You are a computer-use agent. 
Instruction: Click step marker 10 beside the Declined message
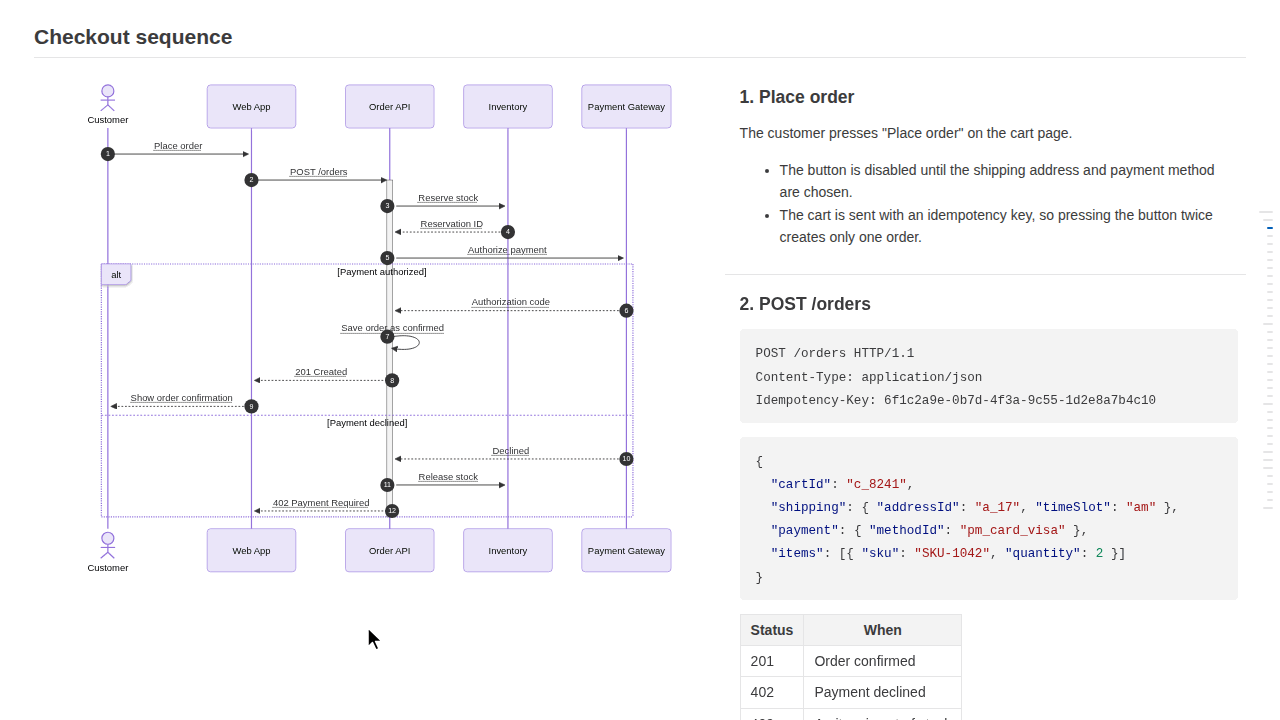point(626,459)
